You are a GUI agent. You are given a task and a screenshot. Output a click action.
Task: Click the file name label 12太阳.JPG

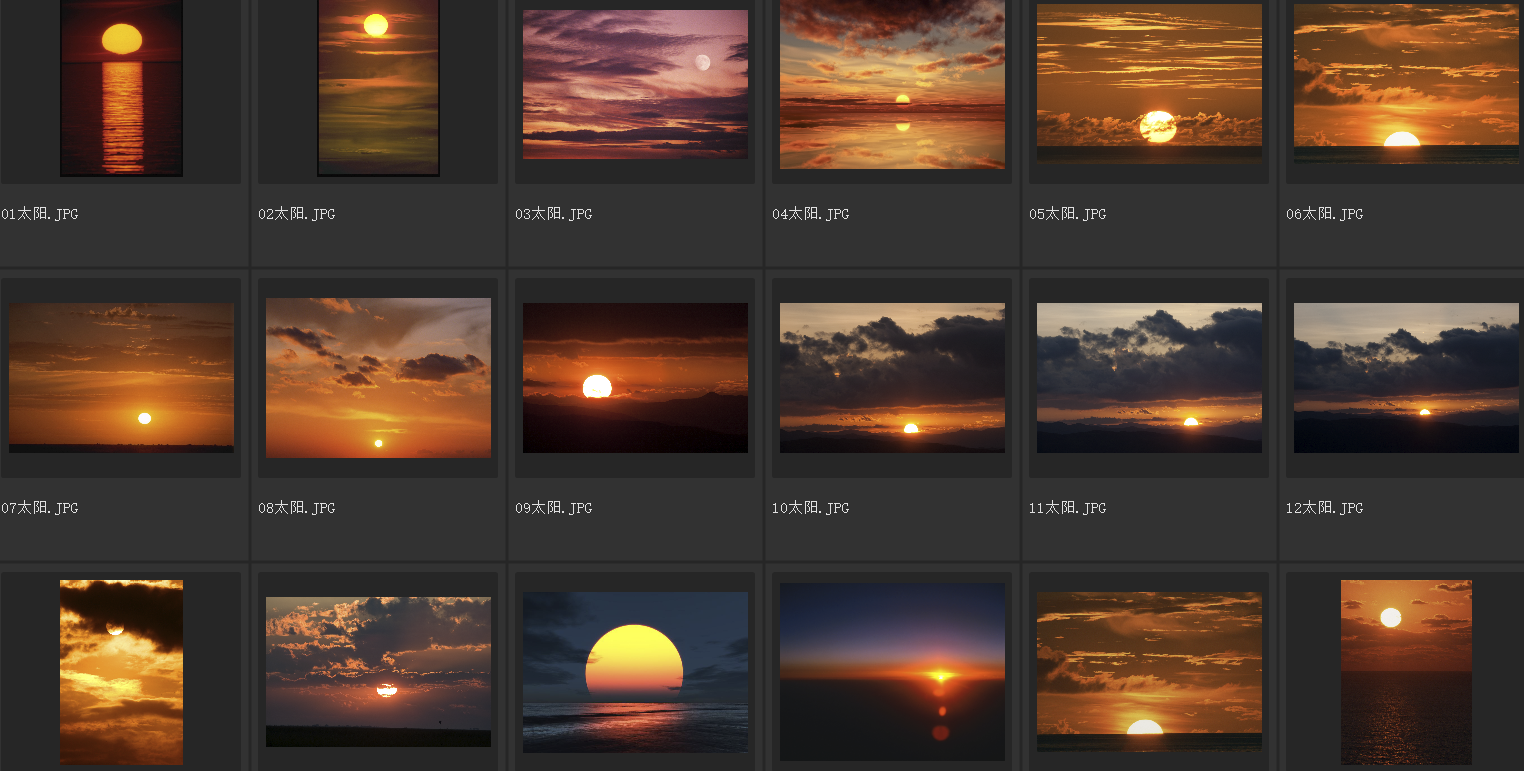tap(1325, 508)
